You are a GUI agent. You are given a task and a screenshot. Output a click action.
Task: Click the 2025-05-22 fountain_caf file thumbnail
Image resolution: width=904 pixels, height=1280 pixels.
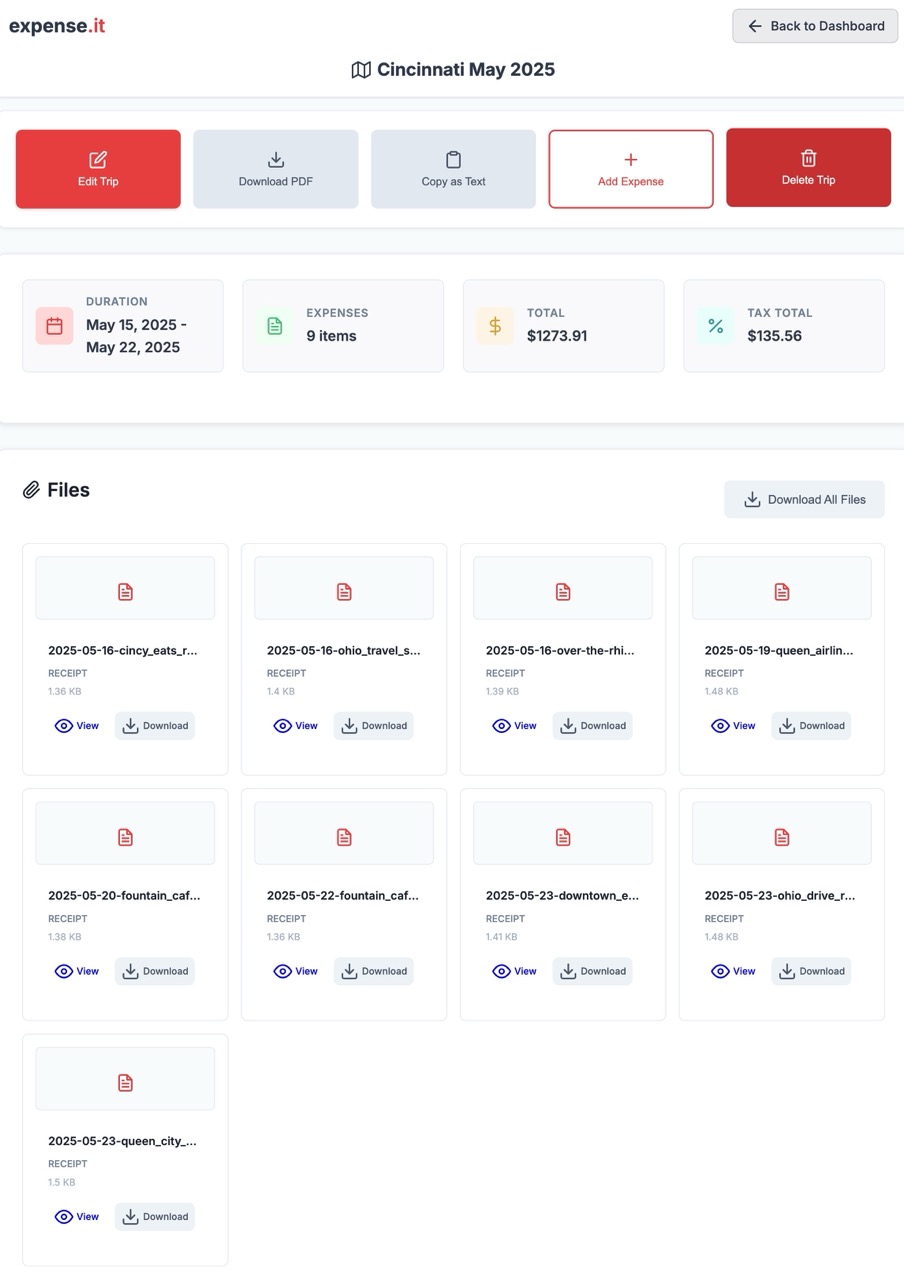[344, 833]
